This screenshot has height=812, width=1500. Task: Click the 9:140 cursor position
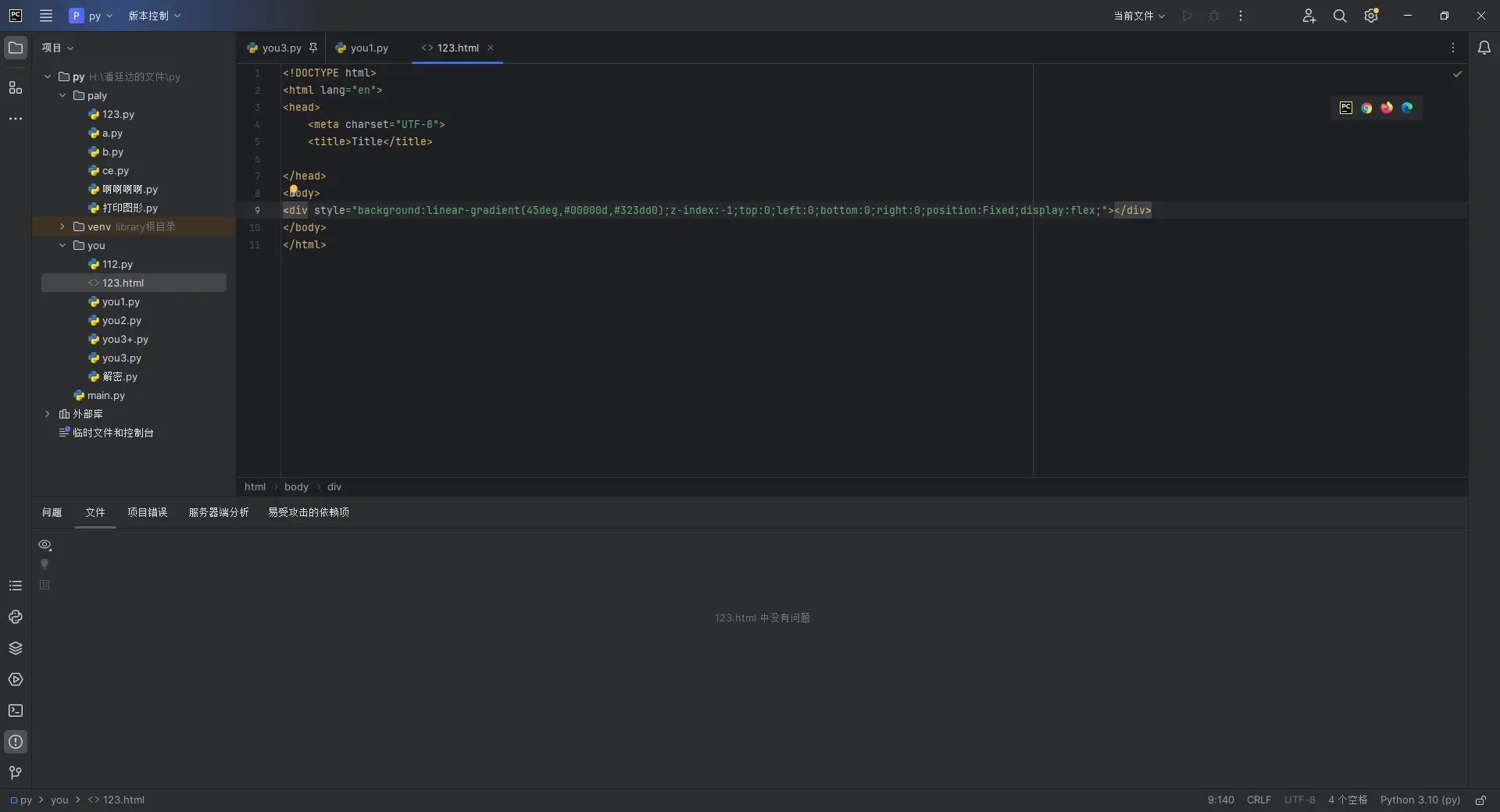tap(1220, 800)
